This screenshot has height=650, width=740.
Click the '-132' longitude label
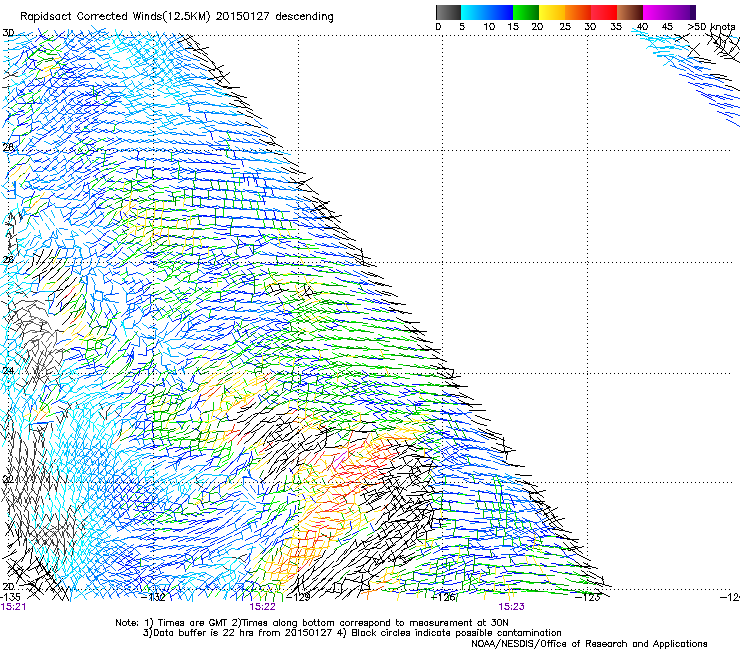(x=154, y=597)
